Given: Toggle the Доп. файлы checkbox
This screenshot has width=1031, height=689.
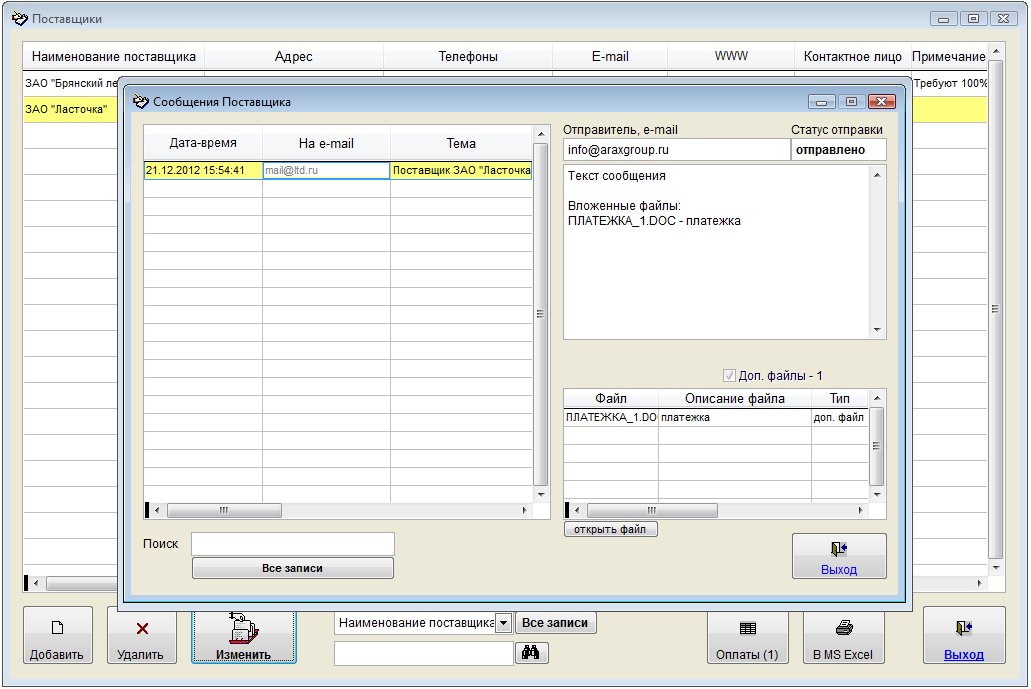Looking at the screenshot, I should point(729,376).
